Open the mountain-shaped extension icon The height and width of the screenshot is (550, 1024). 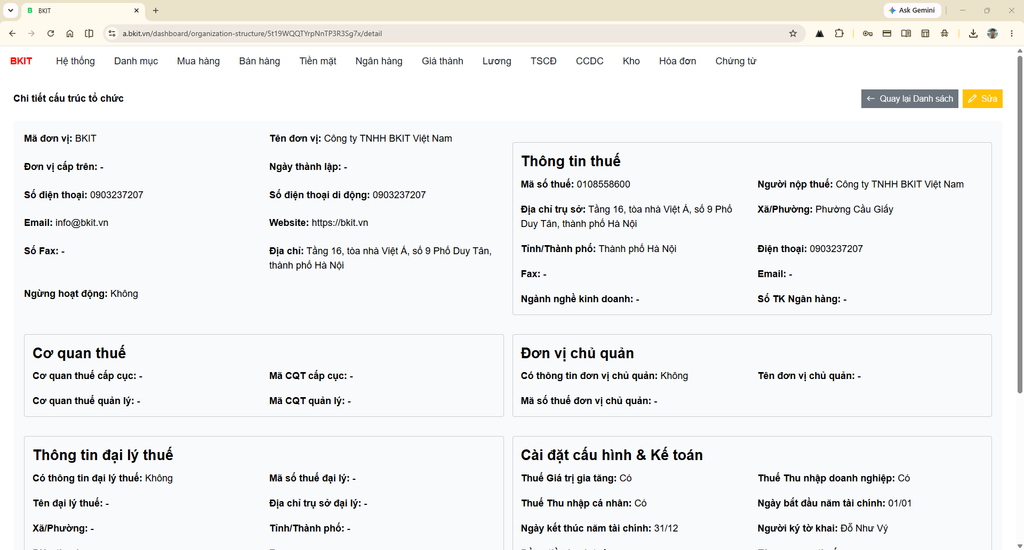coord(820,33)
